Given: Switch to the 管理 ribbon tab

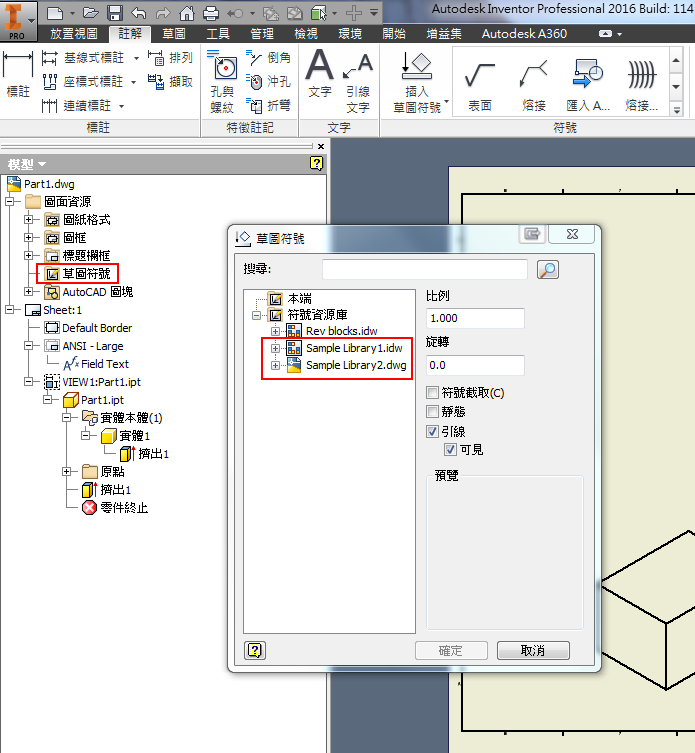Looking at the screenshot, I should tap(262, 34).
